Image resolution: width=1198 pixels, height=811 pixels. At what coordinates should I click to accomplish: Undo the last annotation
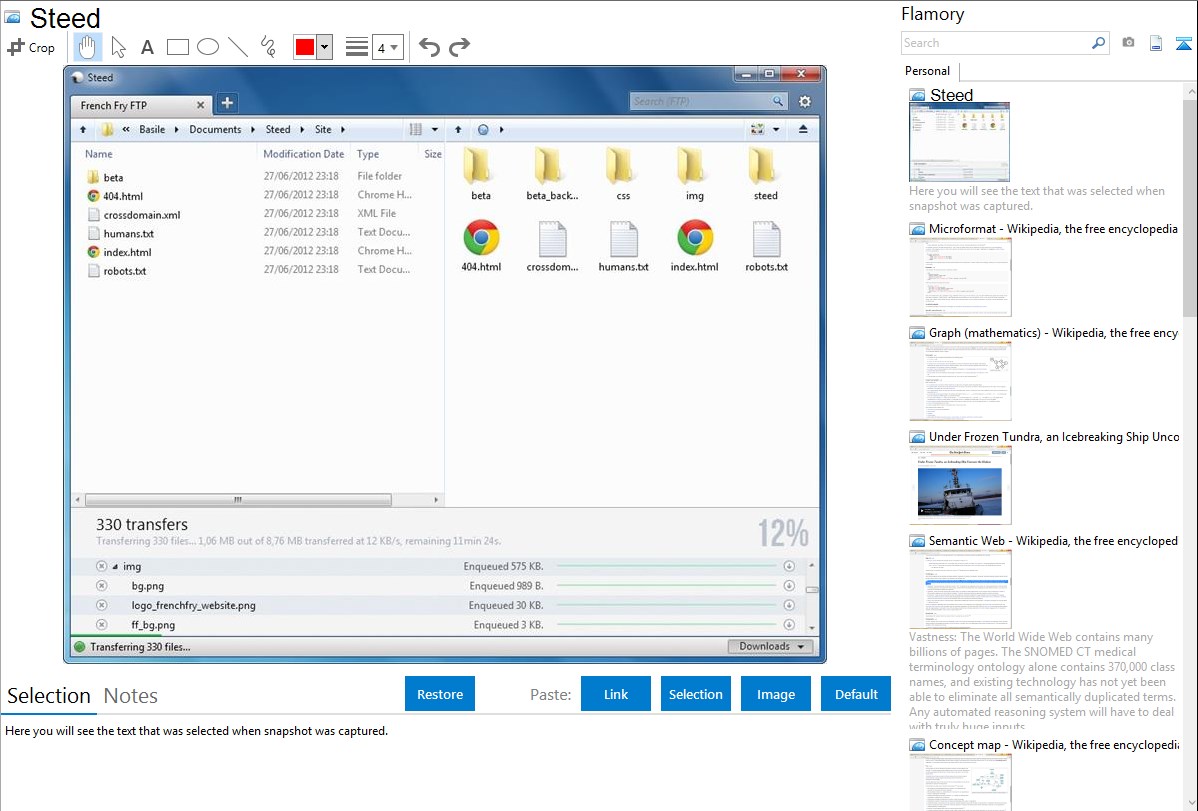(x=429, y=47)
